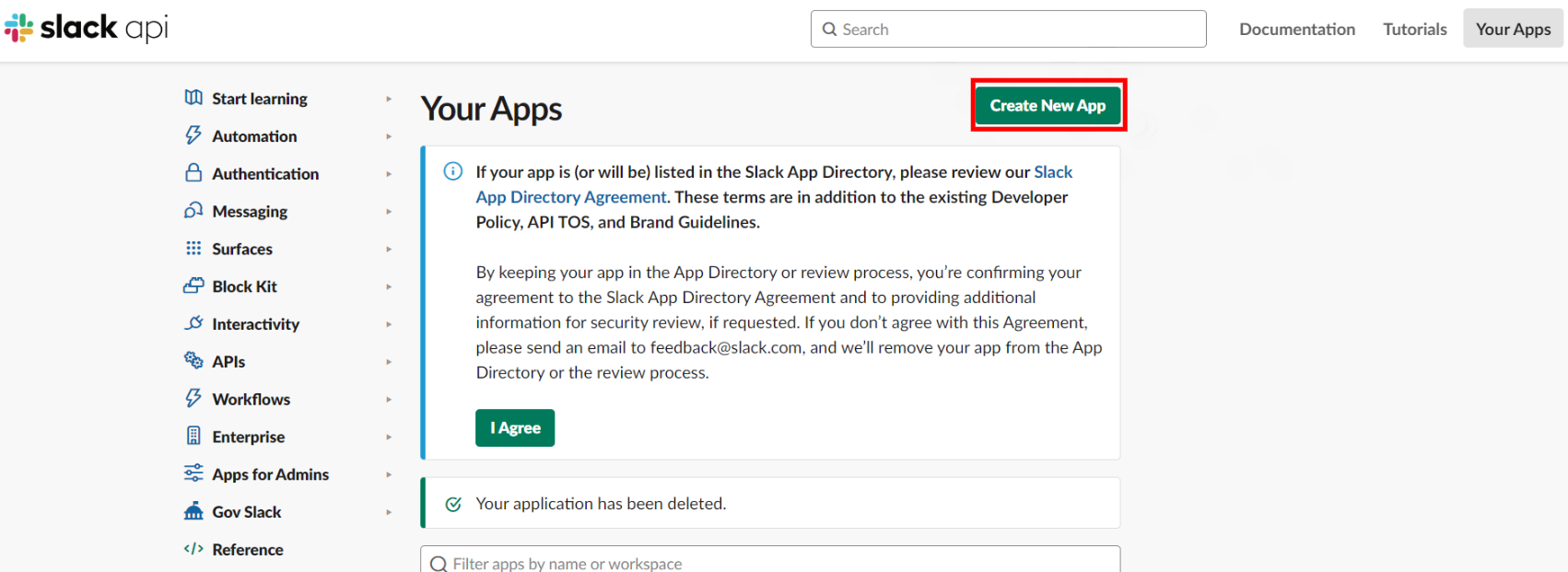The image size is (1568, 572).
Task: Click the Start learning map icon
Action: pyautogui.click(x=193, y=98)
